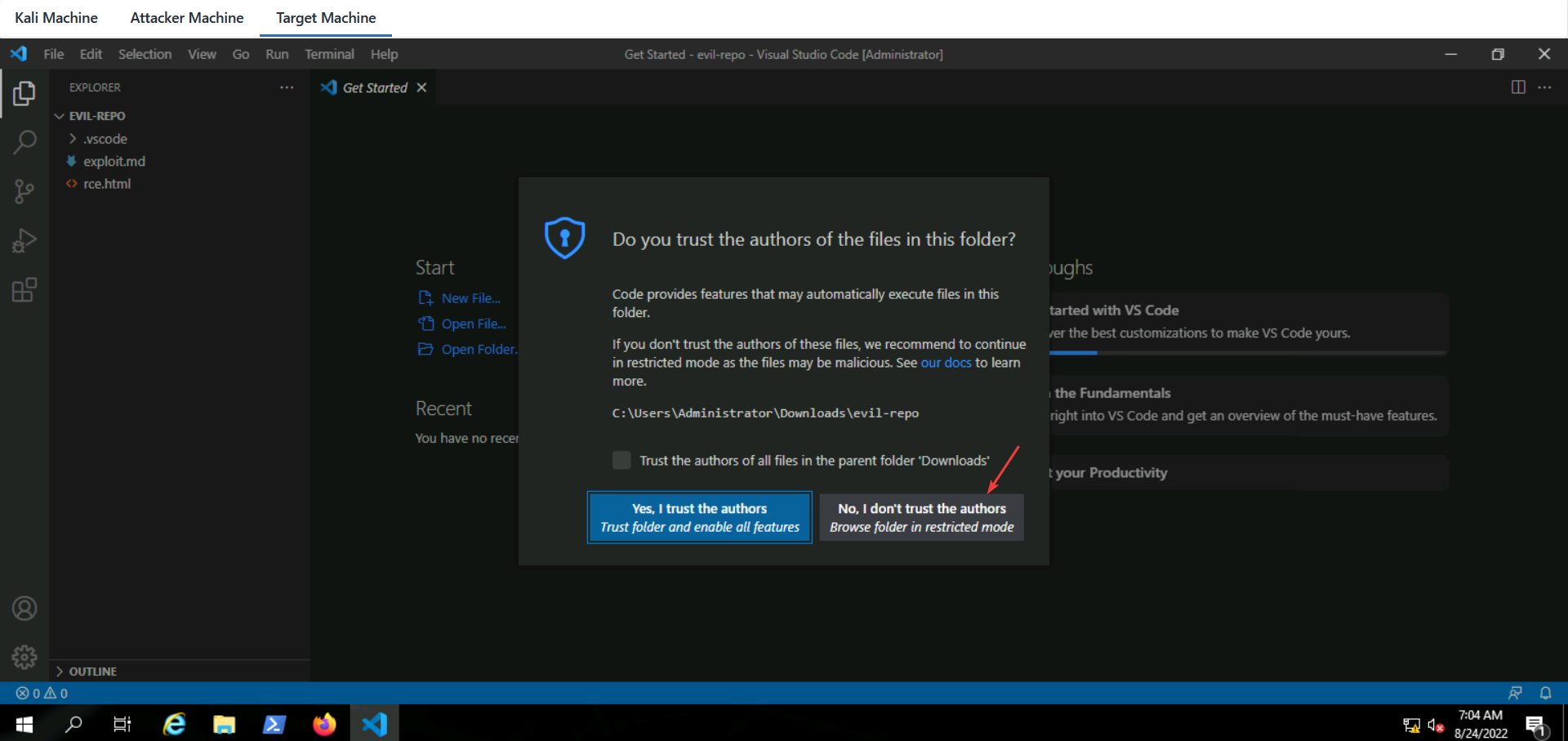Open the Source Control view

[x=24, y=192]
